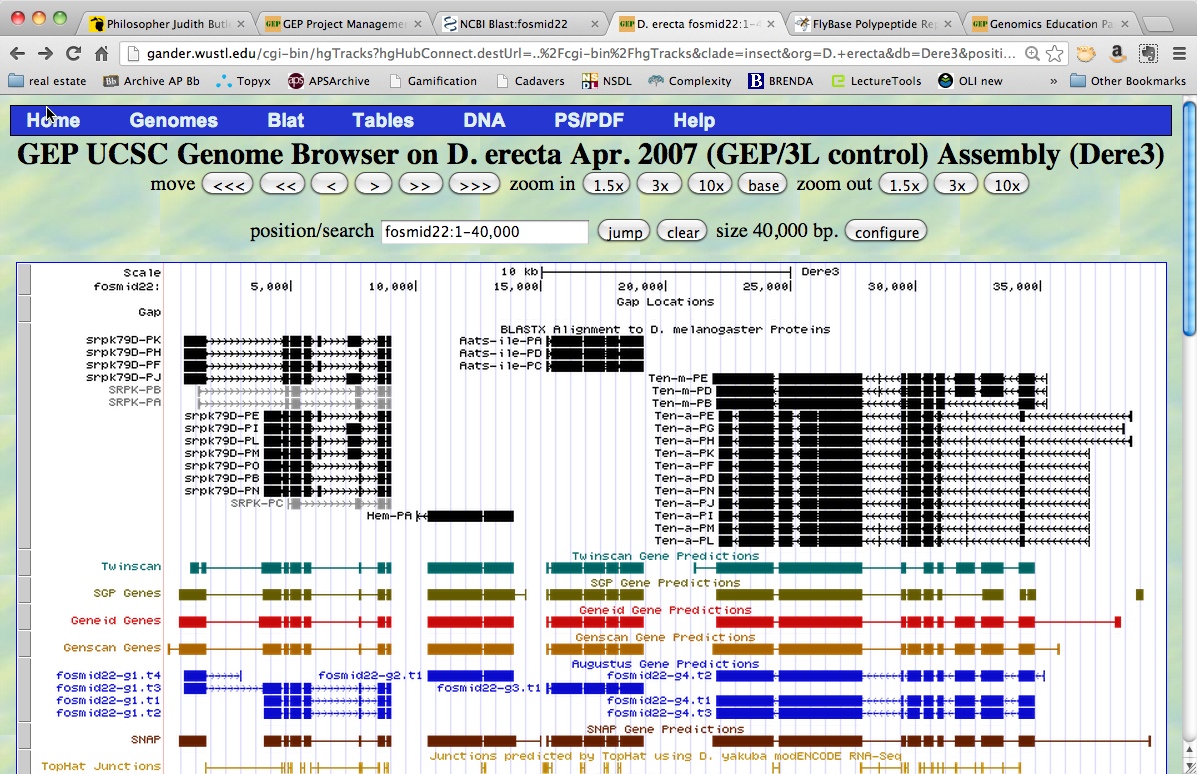Open the Chrome menu icon

pos(1177,54)
